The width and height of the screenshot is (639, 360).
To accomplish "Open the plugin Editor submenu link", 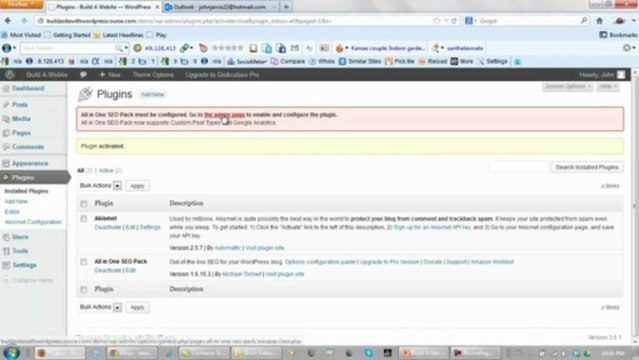I will click(12, 212).
